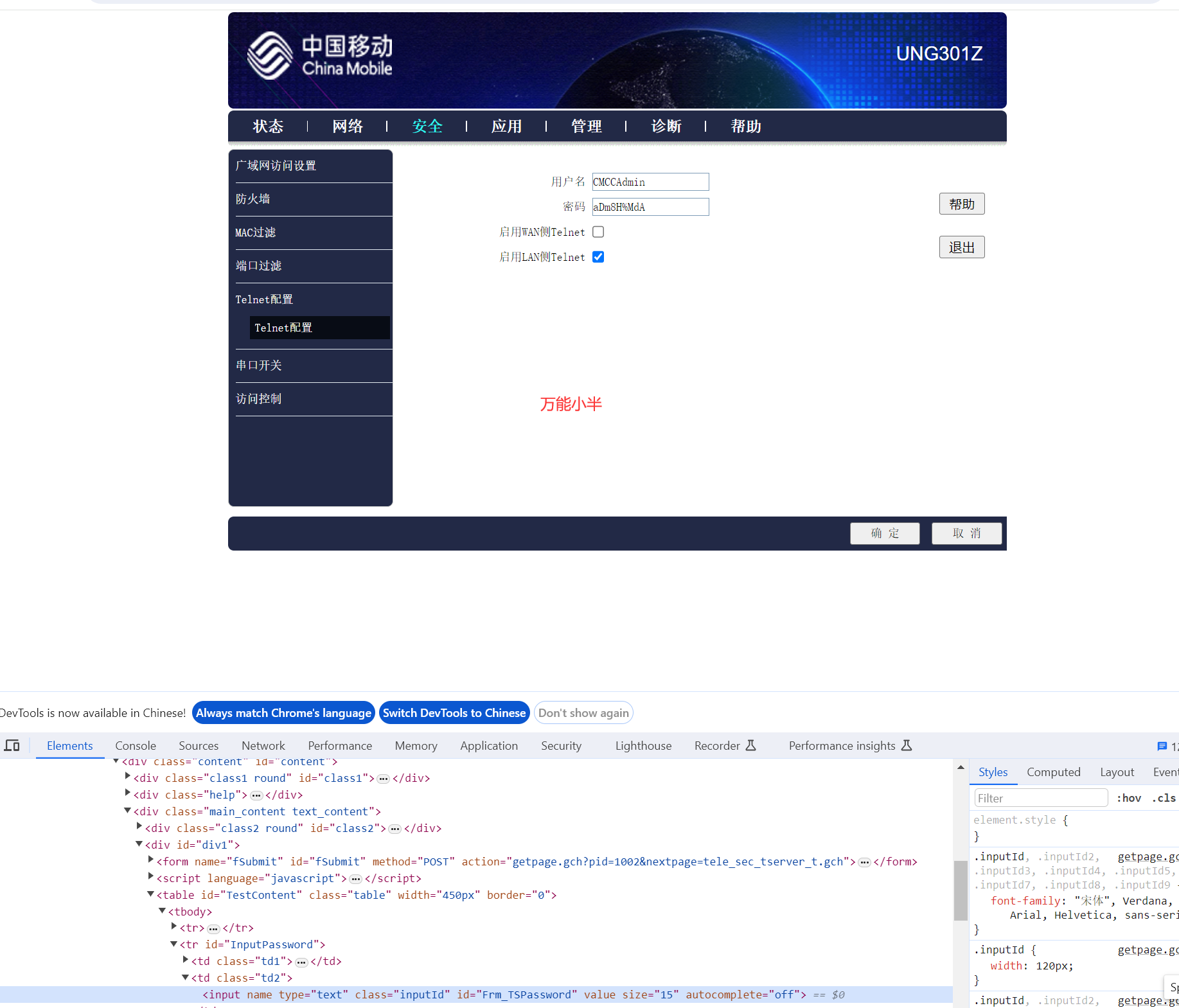Enable the WAN-side Telnet checkbox
The height and width of the screenshot is (1008, 1179).
(x=598, y=232)
